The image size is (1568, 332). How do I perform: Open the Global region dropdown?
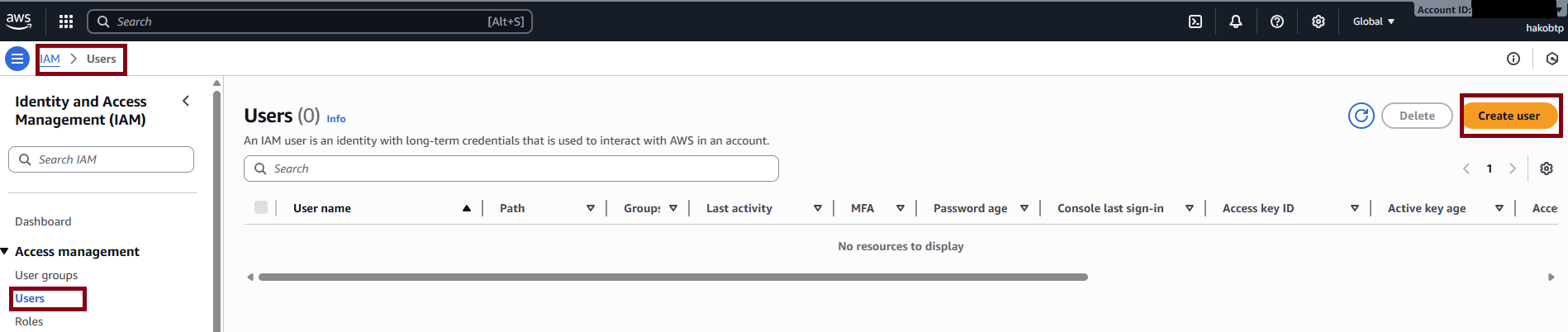[1373, 21]
